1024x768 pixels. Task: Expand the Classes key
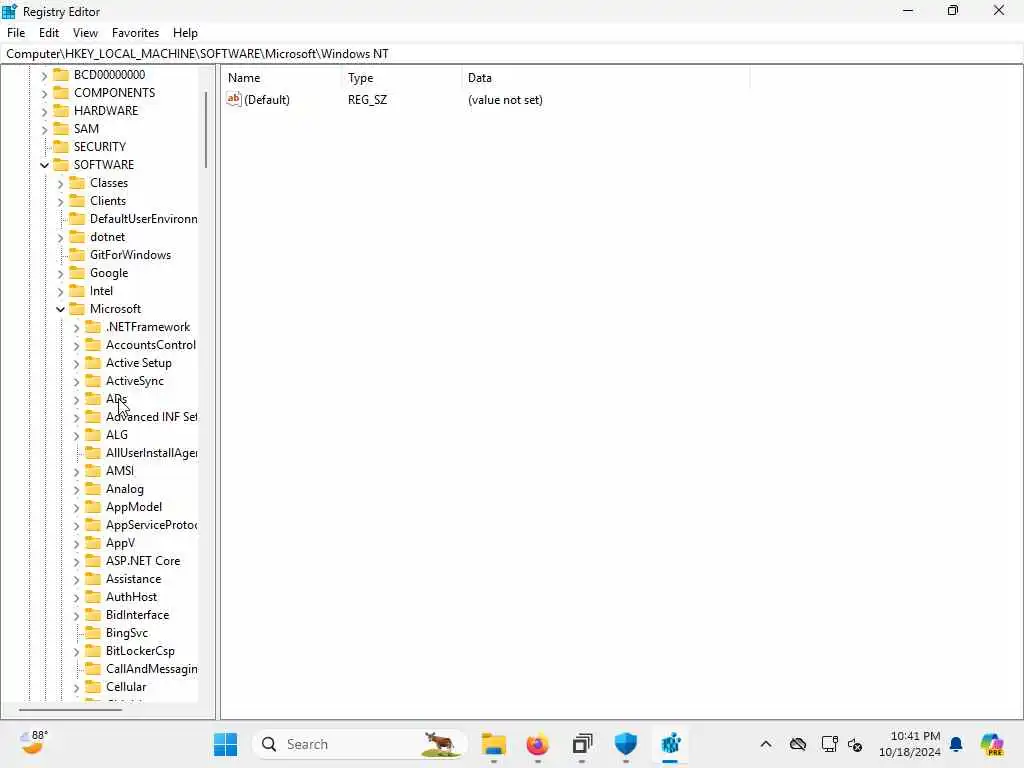click(61, 184)
